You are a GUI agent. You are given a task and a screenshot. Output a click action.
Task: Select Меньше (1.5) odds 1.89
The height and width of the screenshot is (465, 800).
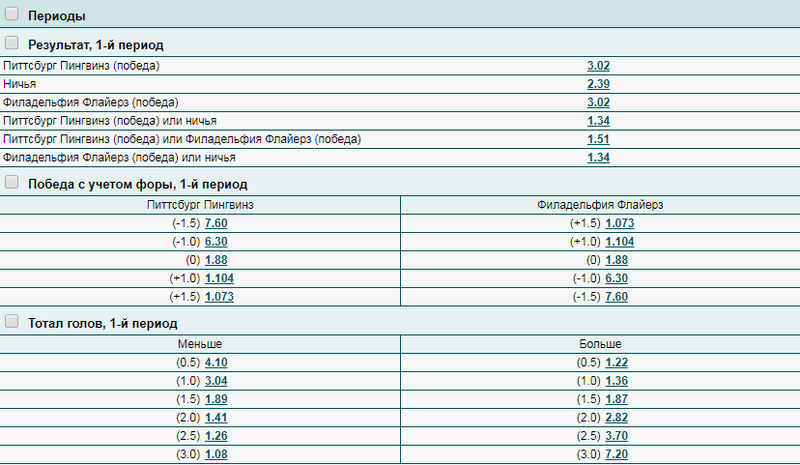click(216, 400)
